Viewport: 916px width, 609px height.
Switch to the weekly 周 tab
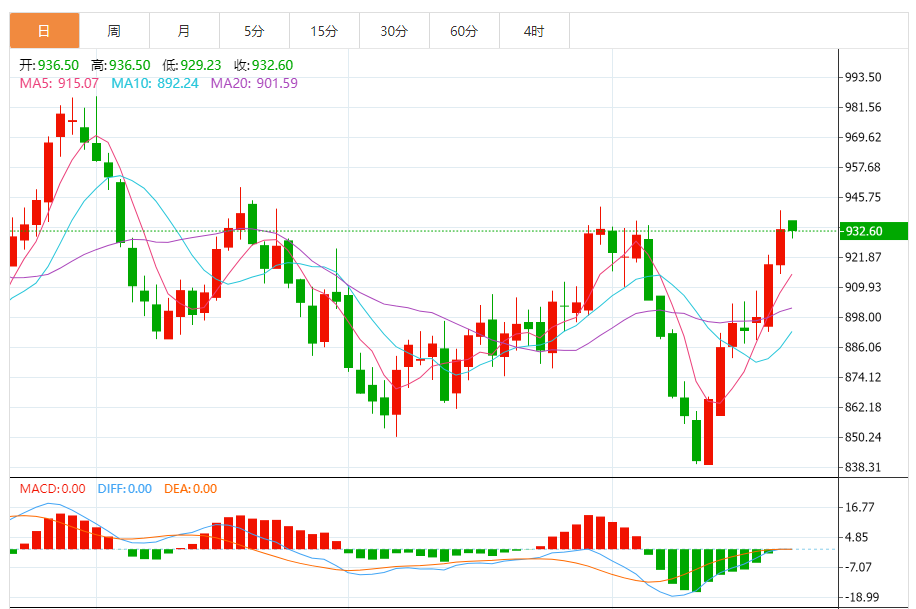(114, 31)
